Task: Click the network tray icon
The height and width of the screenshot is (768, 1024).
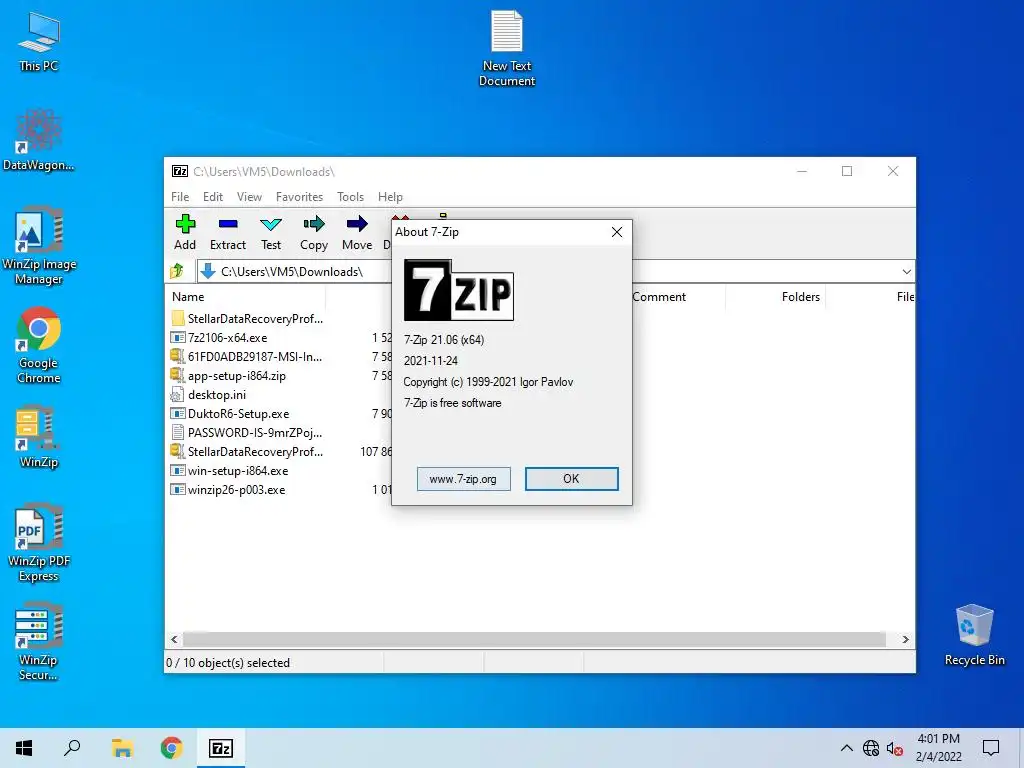Action: point(871,748)
